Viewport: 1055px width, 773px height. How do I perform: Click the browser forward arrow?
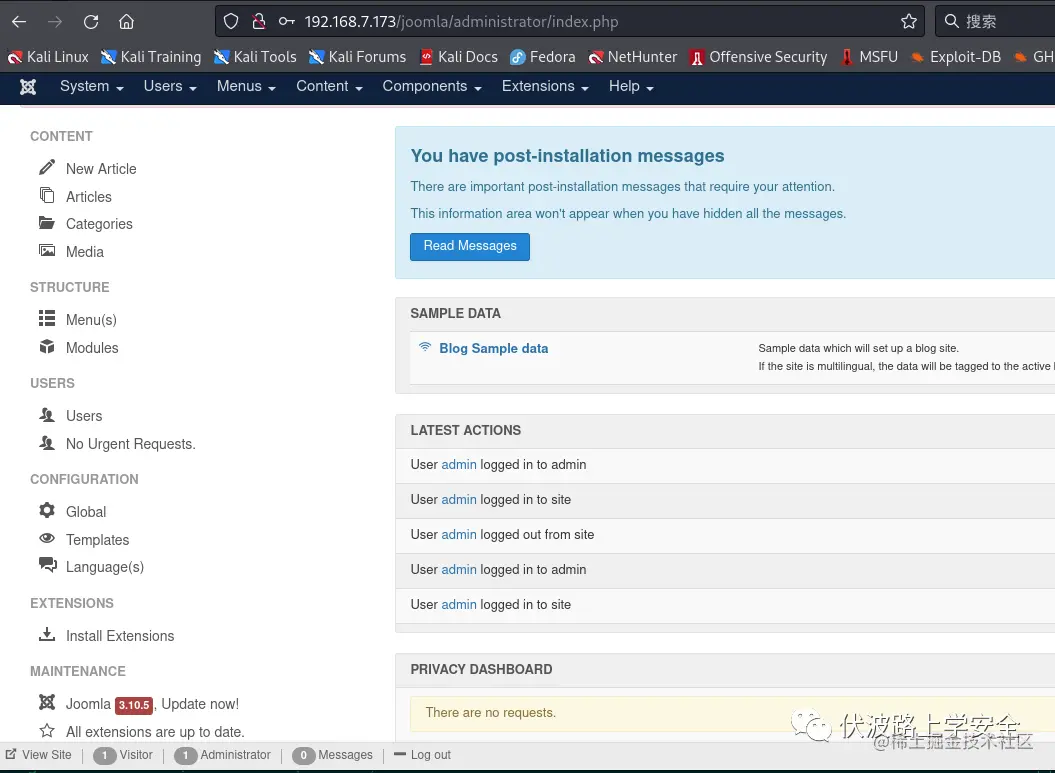coord(54,22)
